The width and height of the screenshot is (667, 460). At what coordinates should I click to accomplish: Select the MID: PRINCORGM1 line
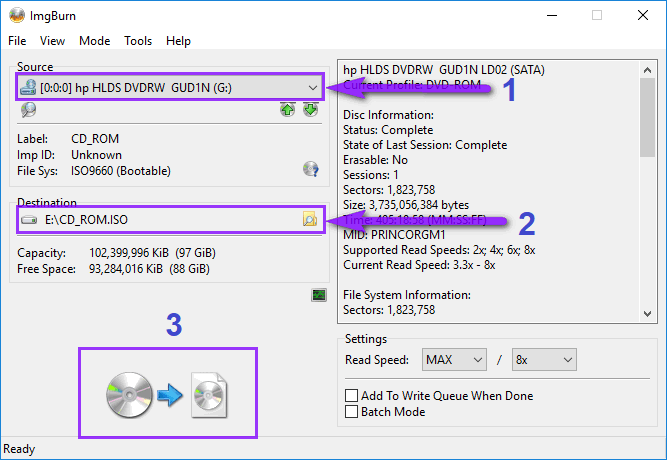(x=394, y=234)
